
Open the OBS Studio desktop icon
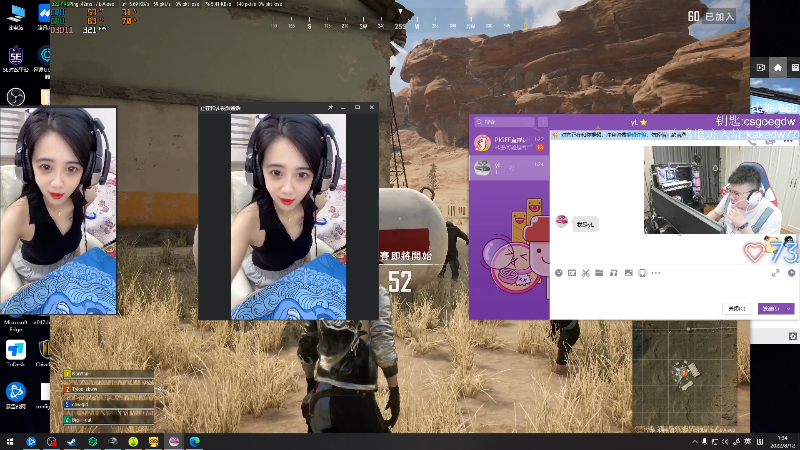click(16, 96)
